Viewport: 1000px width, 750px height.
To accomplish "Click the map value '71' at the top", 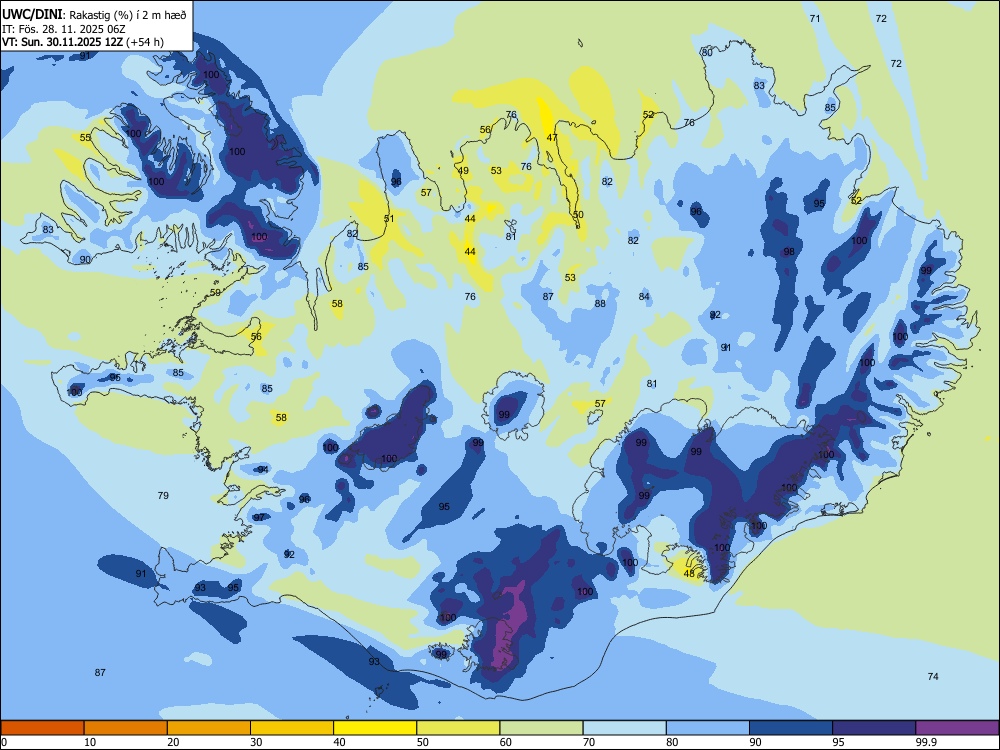I will pyautogui.click(x=815, y=18).
